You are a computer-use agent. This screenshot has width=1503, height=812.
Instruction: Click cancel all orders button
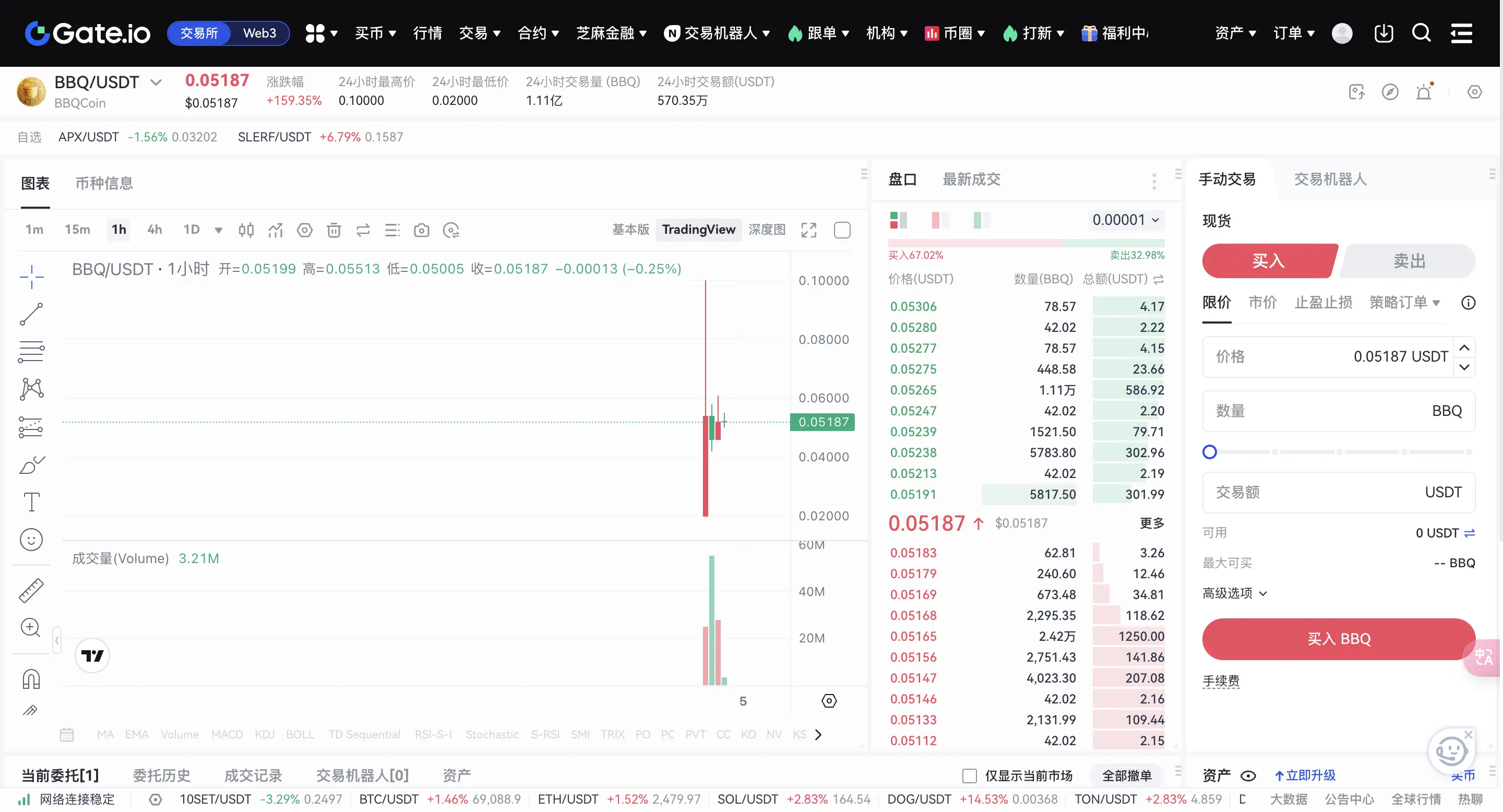coord(1126,775)
